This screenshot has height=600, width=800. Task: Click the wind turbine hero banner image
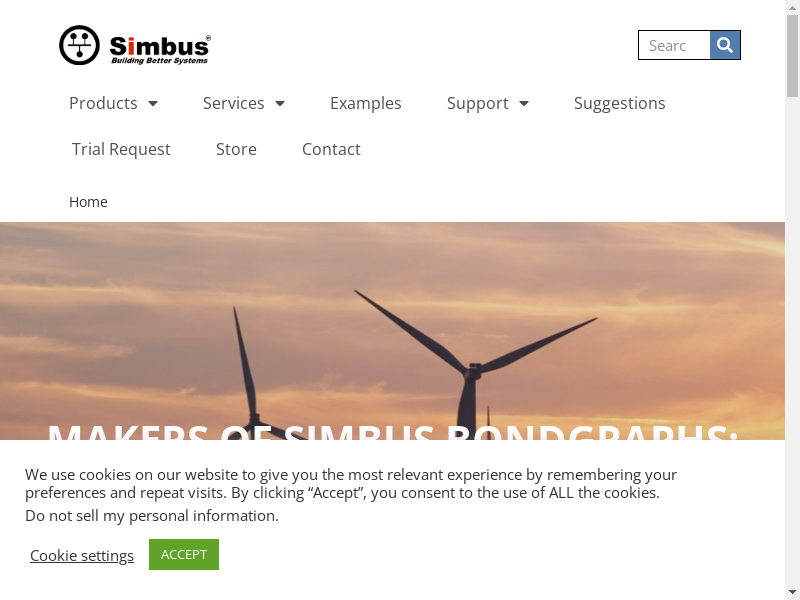coord(392,331)
